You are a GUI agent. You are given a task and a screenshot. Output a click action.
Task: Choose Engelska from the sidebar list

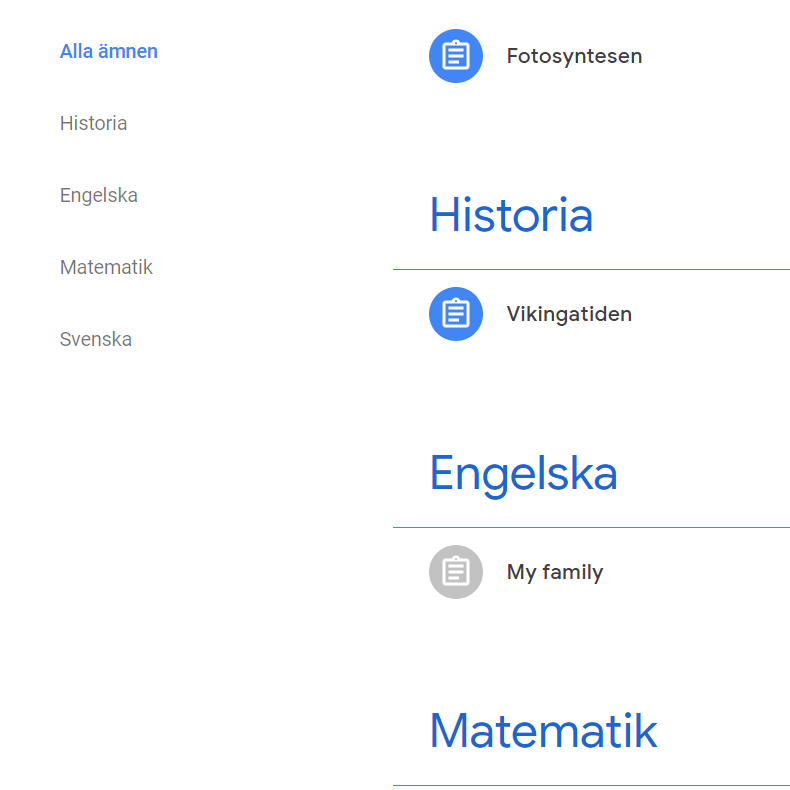[99, 195]
